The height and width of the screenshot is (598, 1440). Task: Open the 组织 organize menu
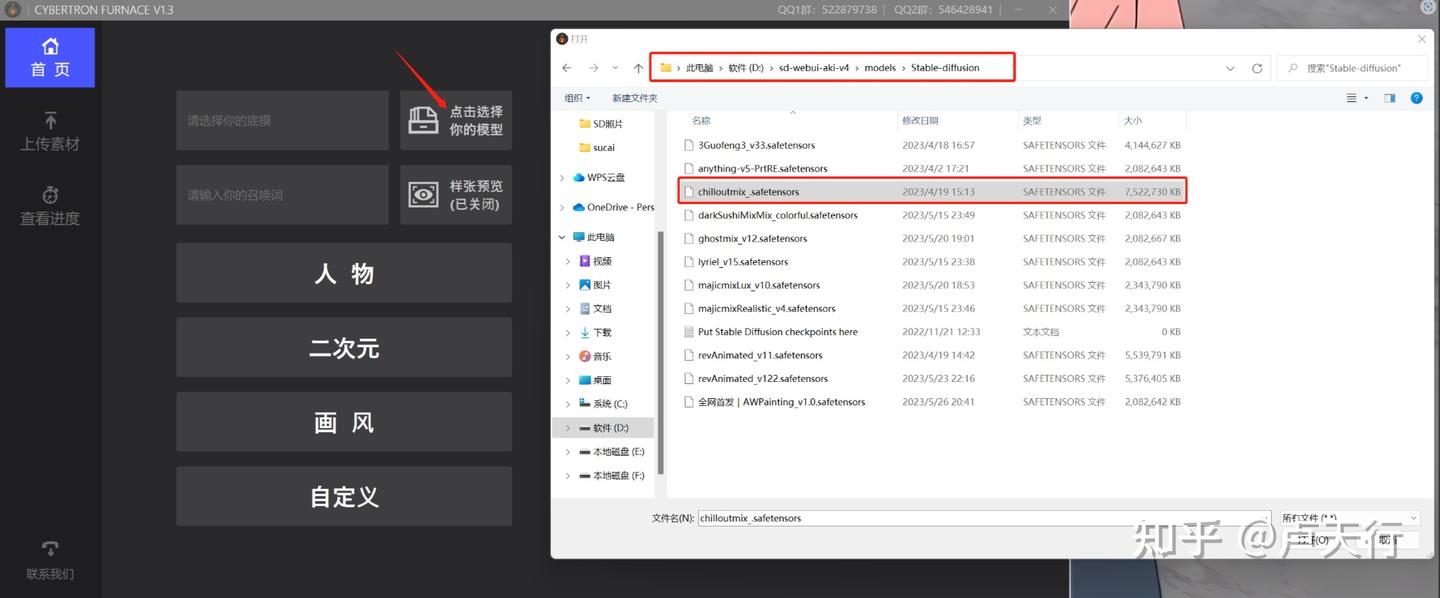(x=577, y=98)
